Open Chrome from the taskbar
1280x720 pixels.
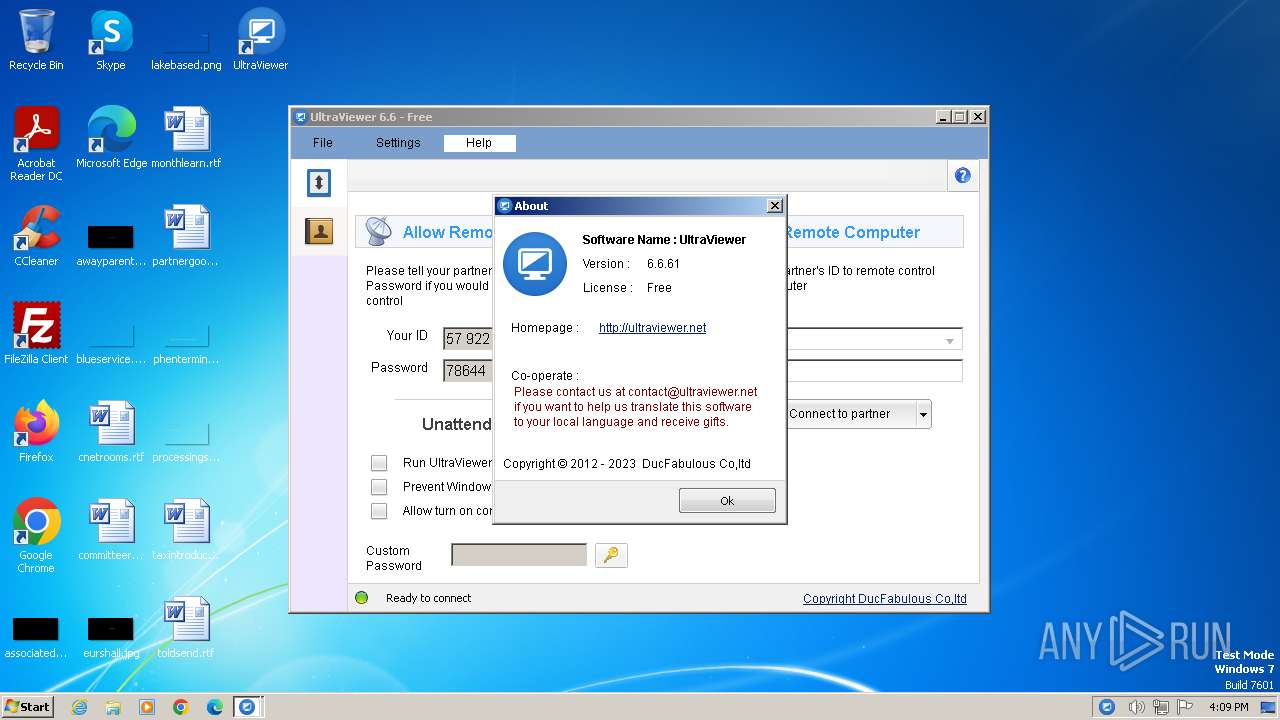point(181,707)
